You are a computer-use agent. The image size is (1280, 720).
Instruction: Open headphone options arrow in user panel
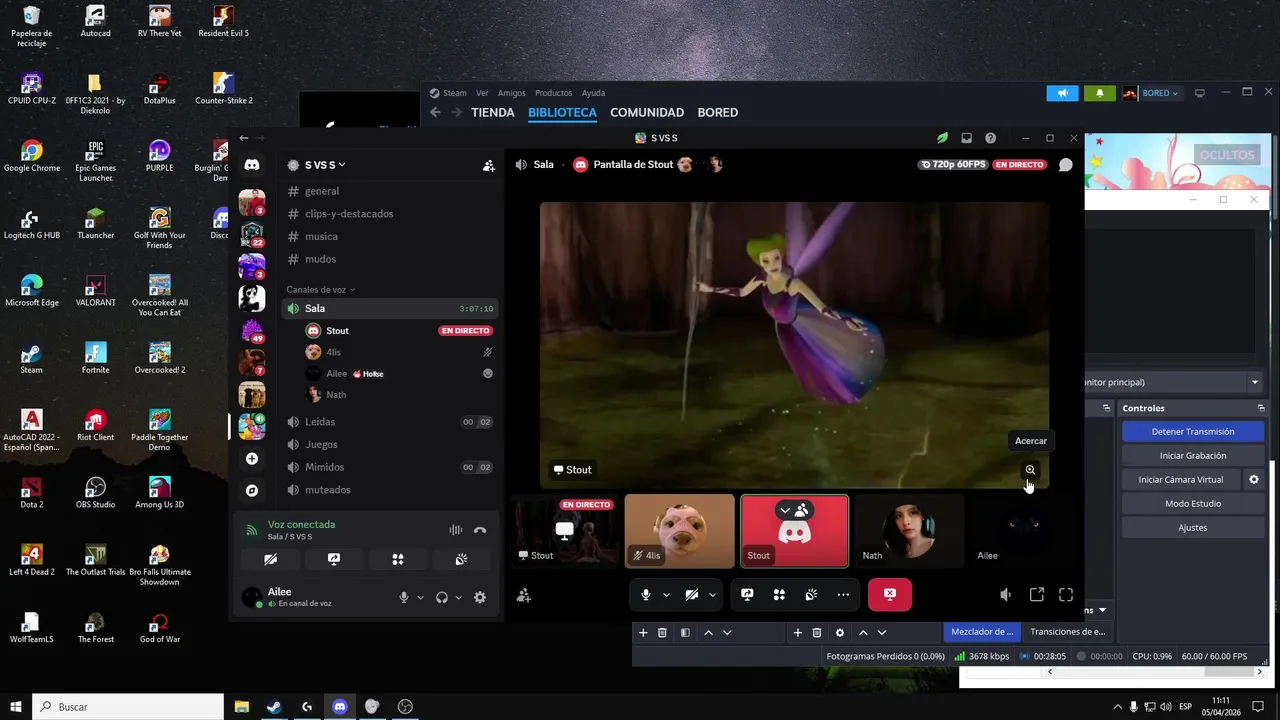tap(459, 598)
